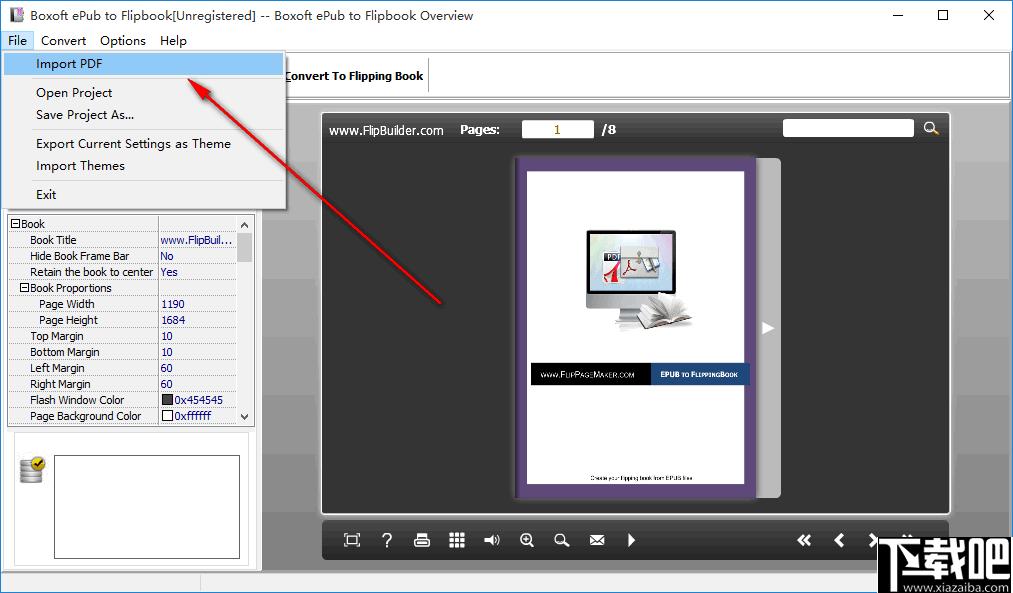This screenshot has height=593, width=1013.
Task: Open the flipbook help question mark icon
Action: [x=386, y=540]
